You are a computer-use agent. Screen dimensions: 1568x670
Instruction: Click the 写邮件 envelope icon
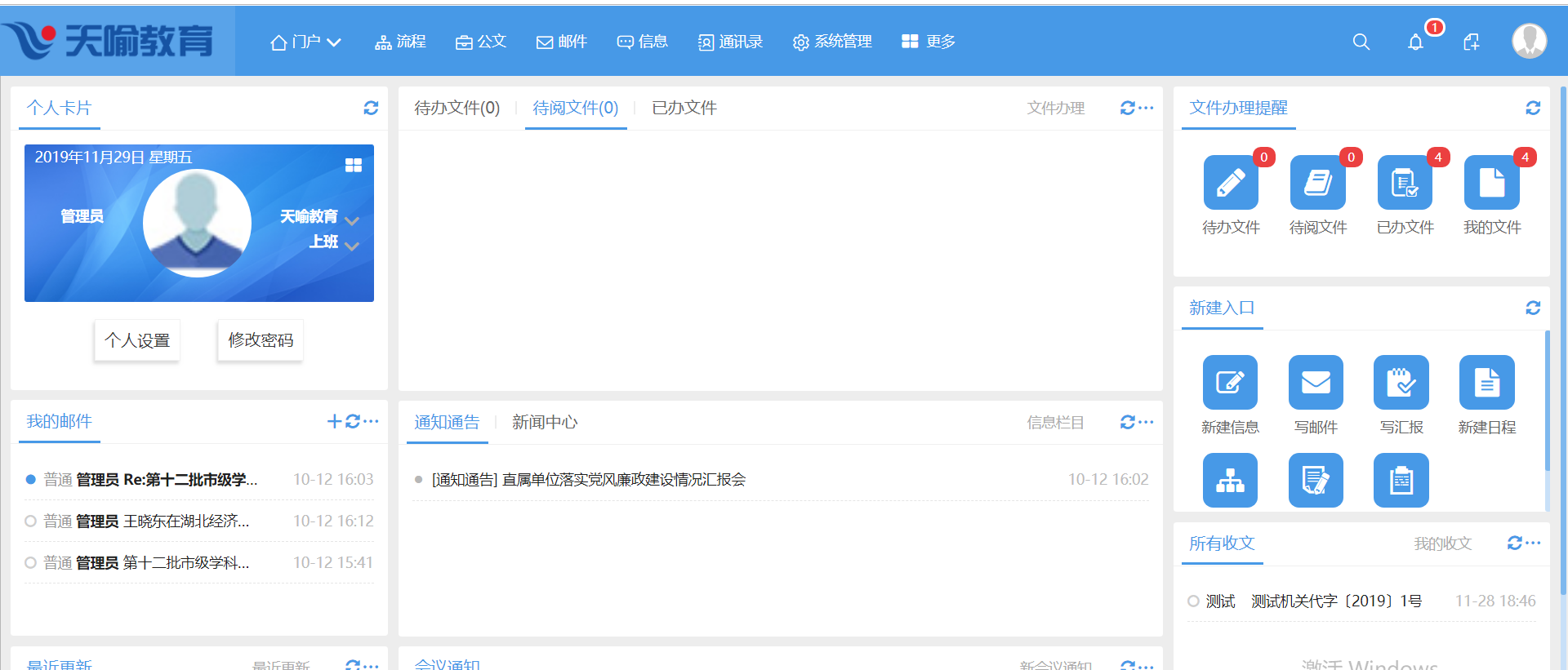[1316, 382]
